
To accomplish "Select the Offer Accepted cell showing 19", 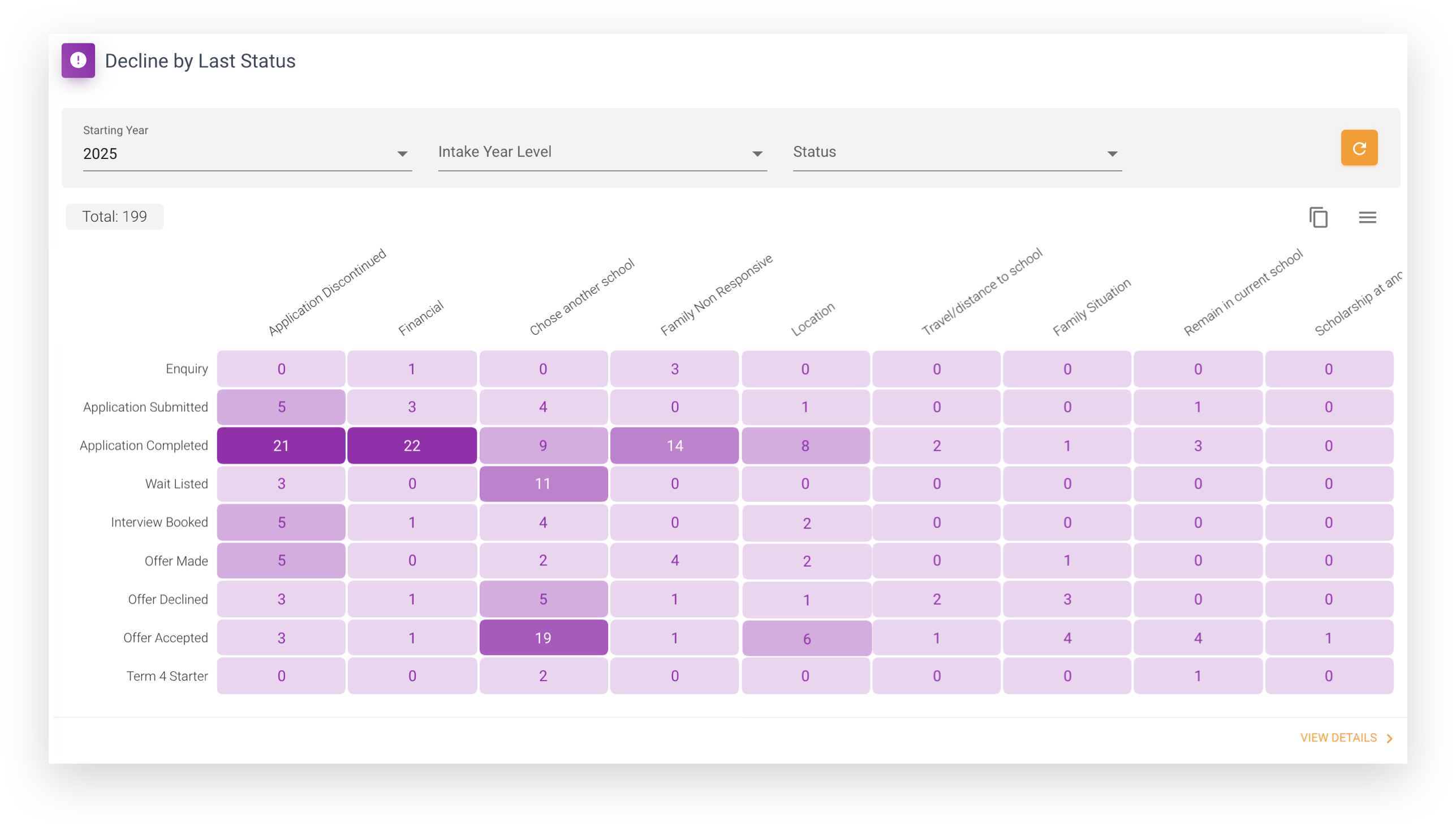I will pyautogui.click(x=543, y=638).
